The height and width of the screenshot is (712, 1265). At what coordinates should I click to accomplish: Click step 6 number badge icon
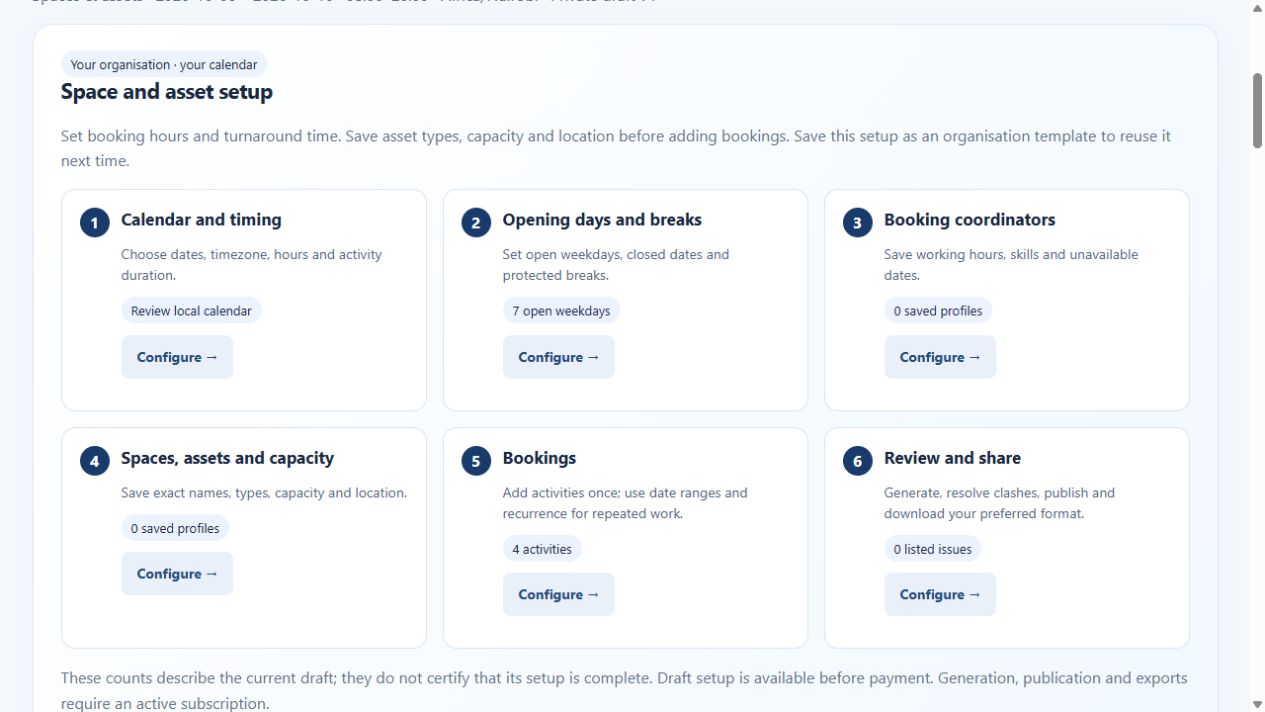[x=857, y=461]
